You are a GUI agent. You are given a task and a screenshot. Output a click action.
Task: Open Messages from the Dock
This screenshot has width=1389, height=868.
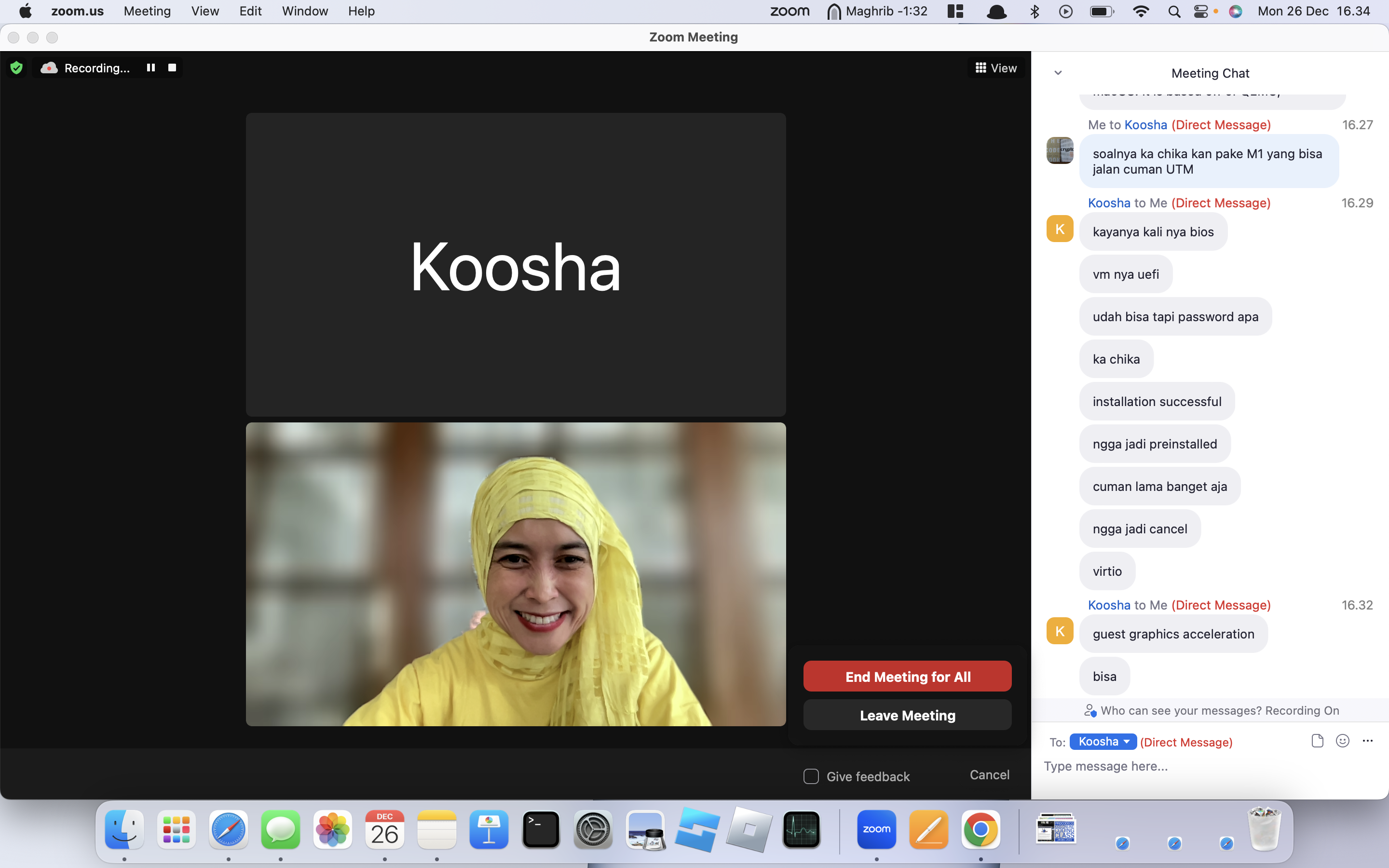tap(281, 829)
